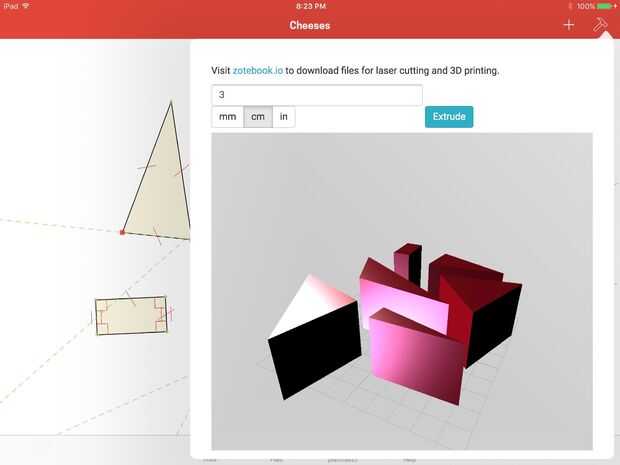Select the front pink panel in preview
620x465 pixels.
click(x=417, y=356)
